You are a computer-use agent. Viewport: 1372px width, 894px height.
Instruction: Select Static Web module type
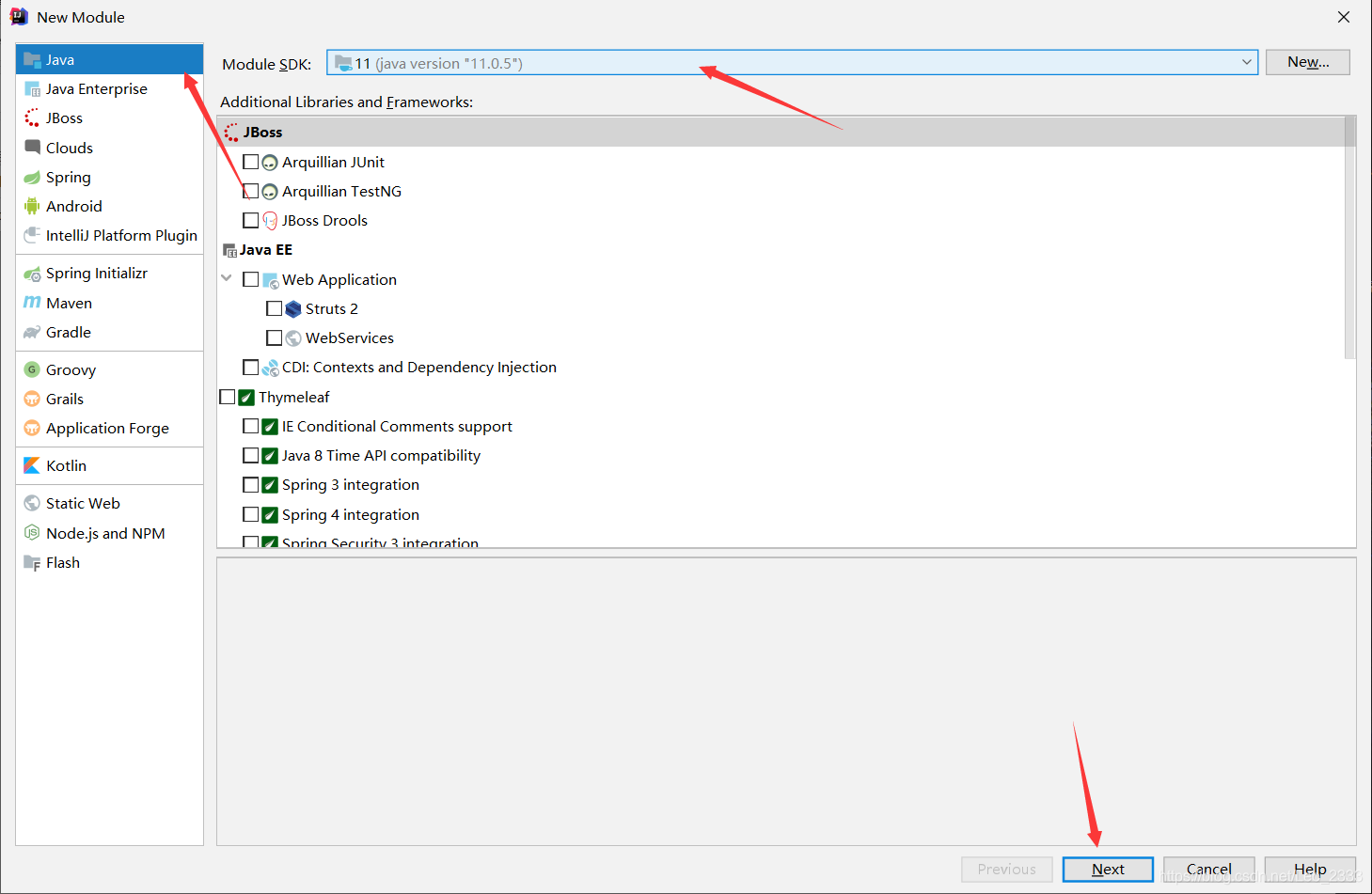pos(109,504)
